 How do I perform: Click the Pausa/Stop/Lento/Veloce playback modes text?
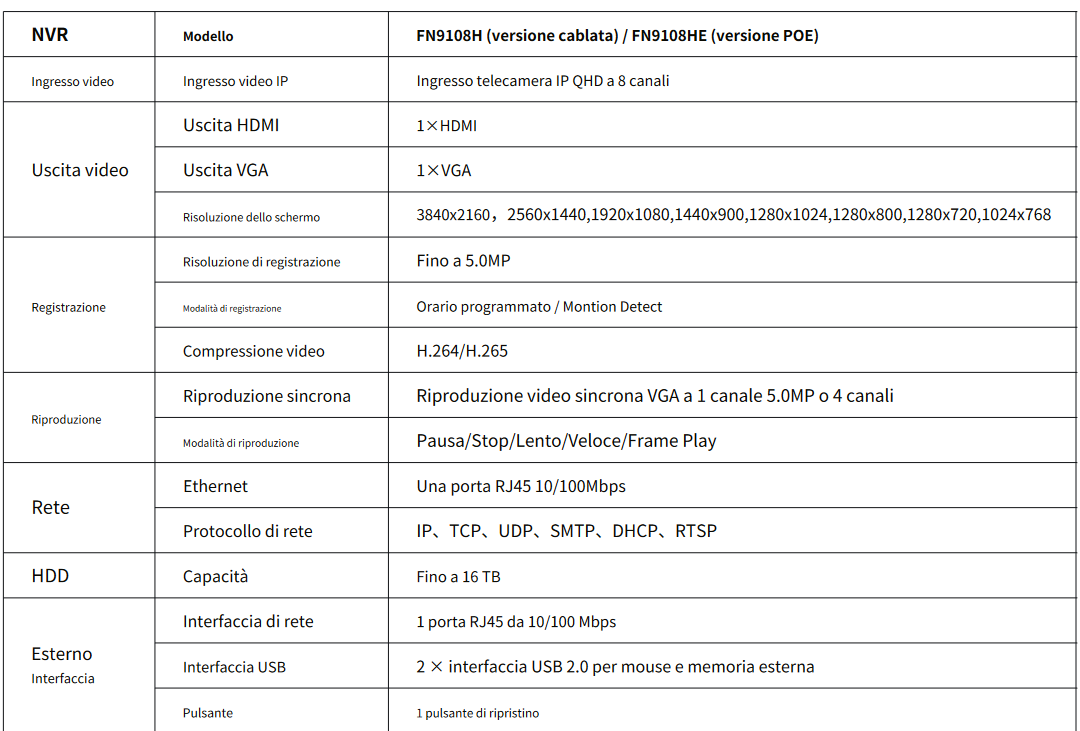[x=566, y=441]
